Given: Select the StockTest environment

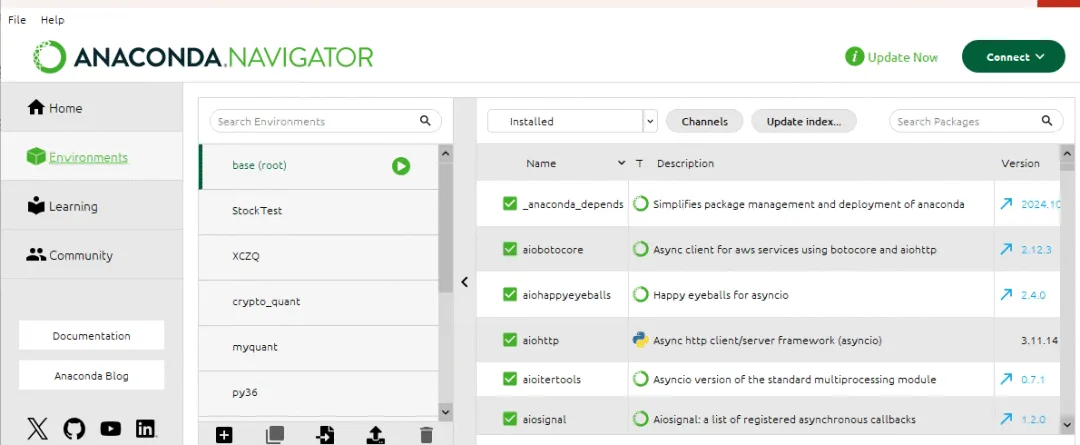Looking at the screenshot, I should [318, 211].
